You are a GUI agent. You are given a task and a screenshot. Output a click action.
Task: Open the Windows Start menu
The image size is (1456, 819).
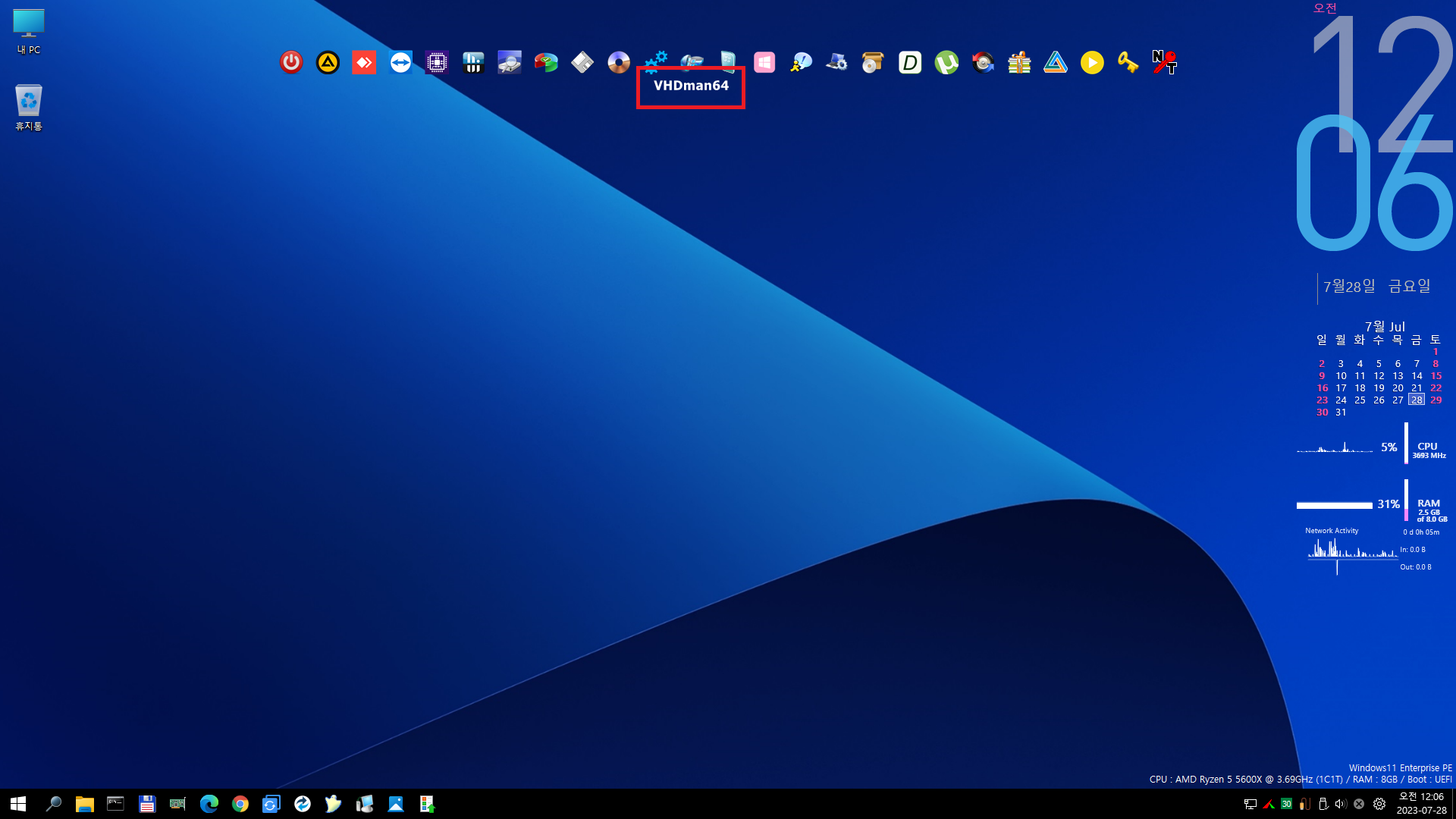tap(18, 804)
